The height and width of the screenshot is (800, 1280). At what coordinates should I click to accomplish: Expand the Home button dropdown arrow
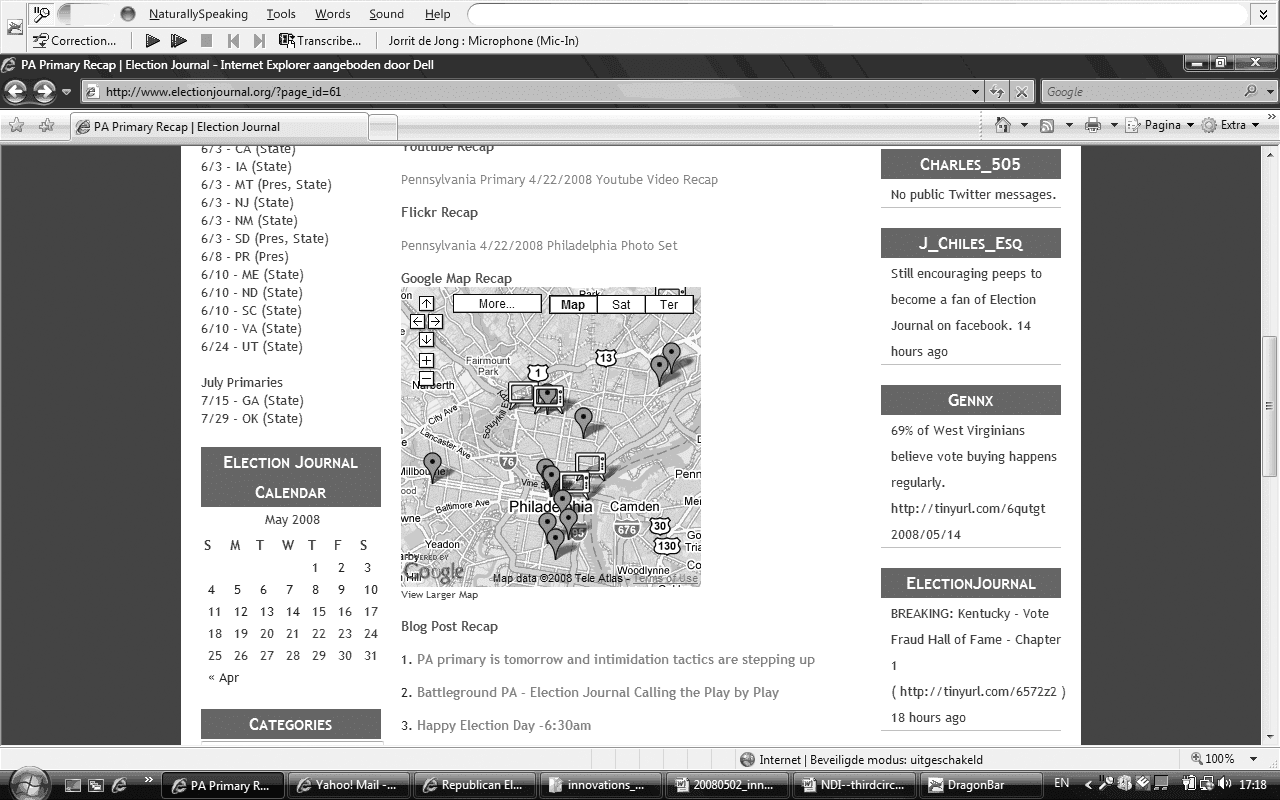pyautogui.click(x=1024, y=125)
